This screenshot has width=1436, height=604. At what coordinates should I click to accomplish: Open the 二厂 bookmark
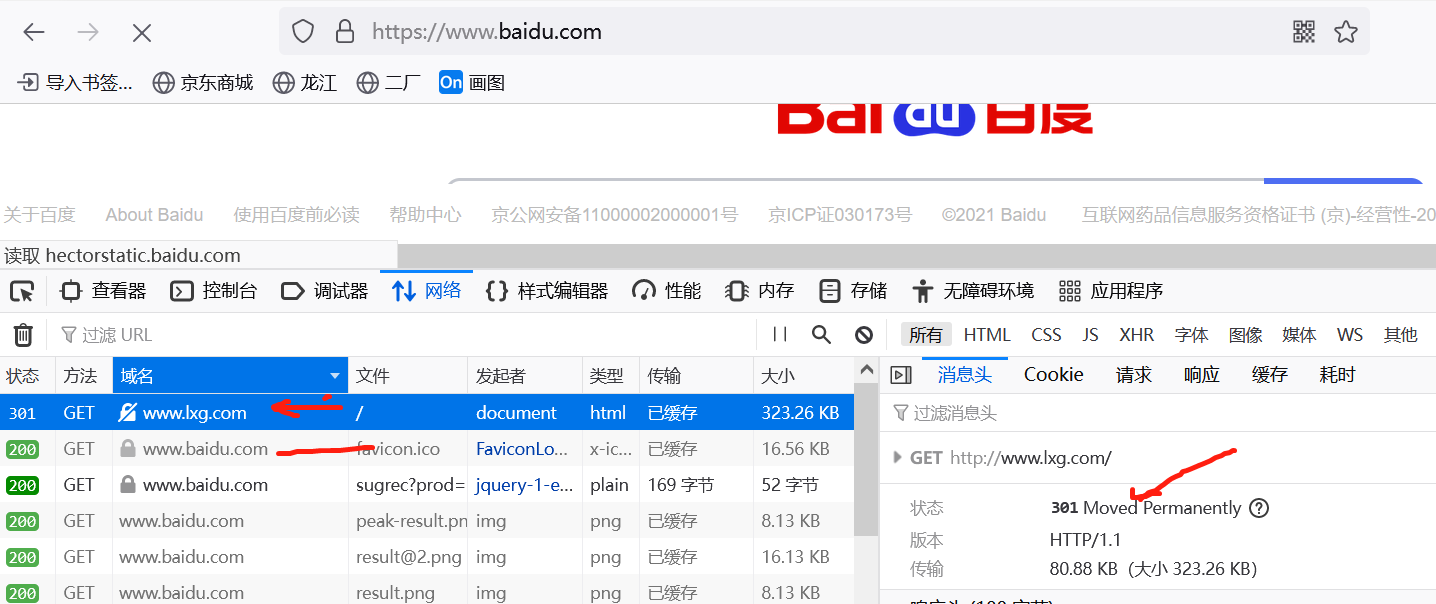pyautogui.click(x=389, y=83)
